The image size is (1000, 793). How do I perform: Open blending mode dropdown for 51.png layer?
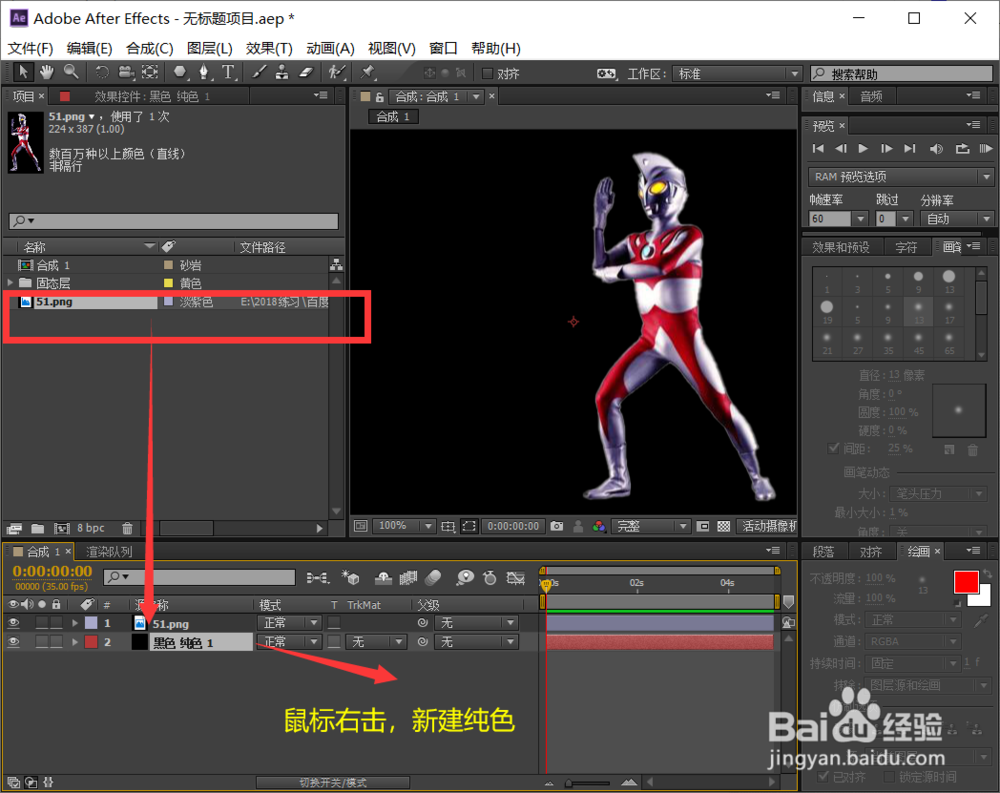click(x=289, y=623)
